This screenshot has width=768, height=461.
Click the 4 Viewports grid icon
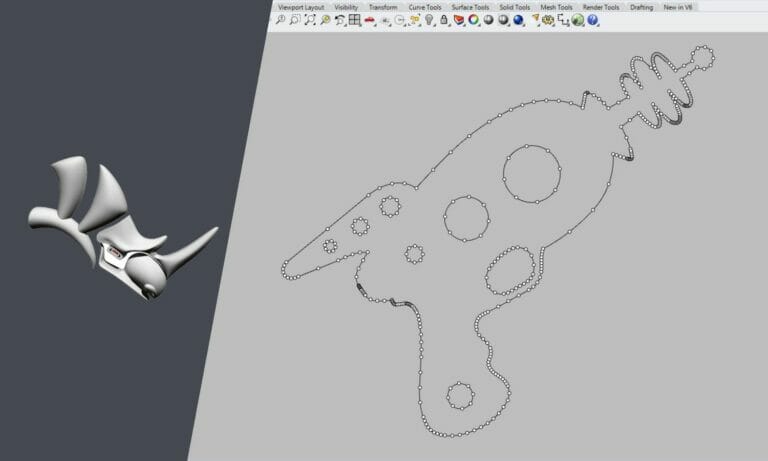coord(354,19)
